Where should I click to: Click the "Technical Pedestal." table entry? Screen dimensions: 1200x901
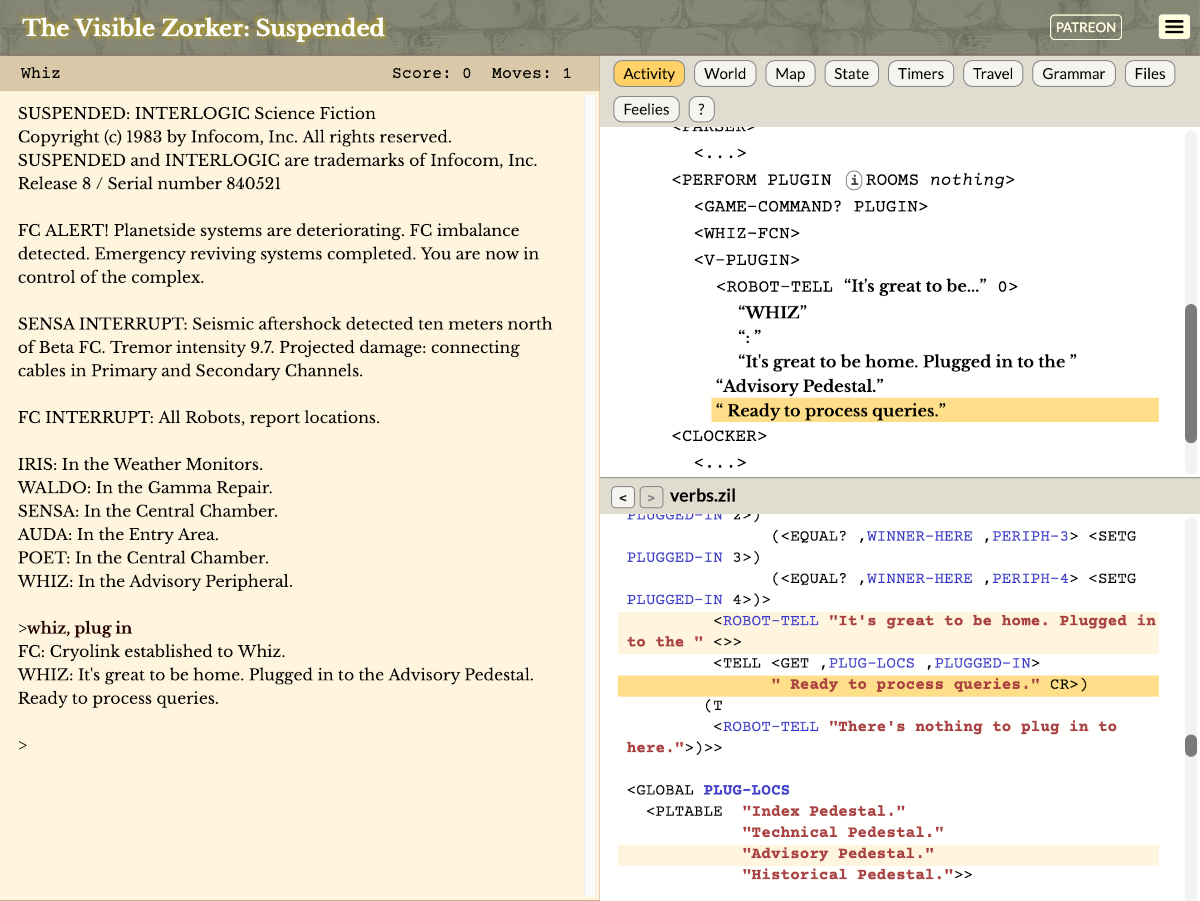coord(843,832)
